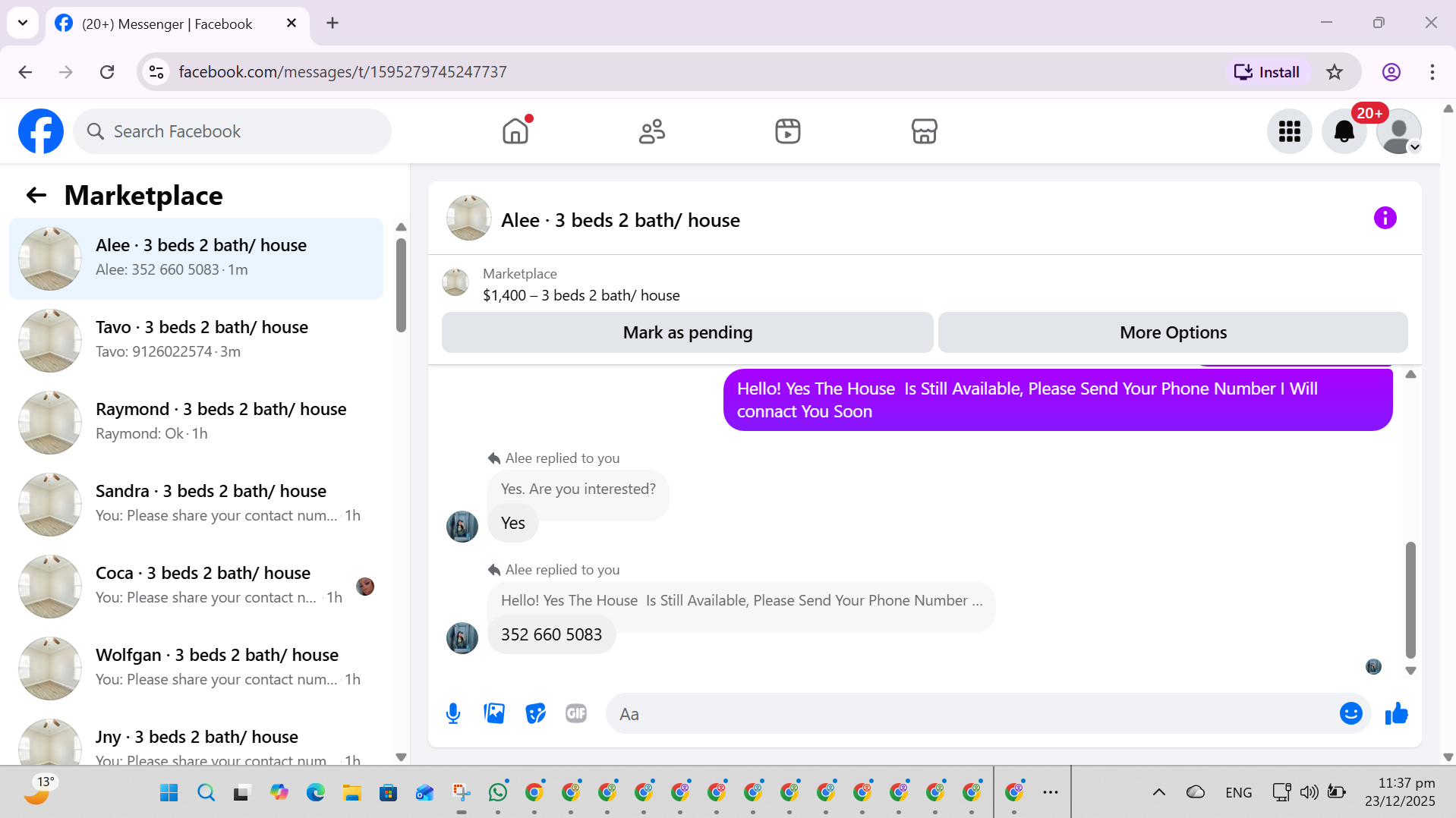Open the Chrome profile icon
Viewport: 1456px width, 818px height.
[1391, 72]
